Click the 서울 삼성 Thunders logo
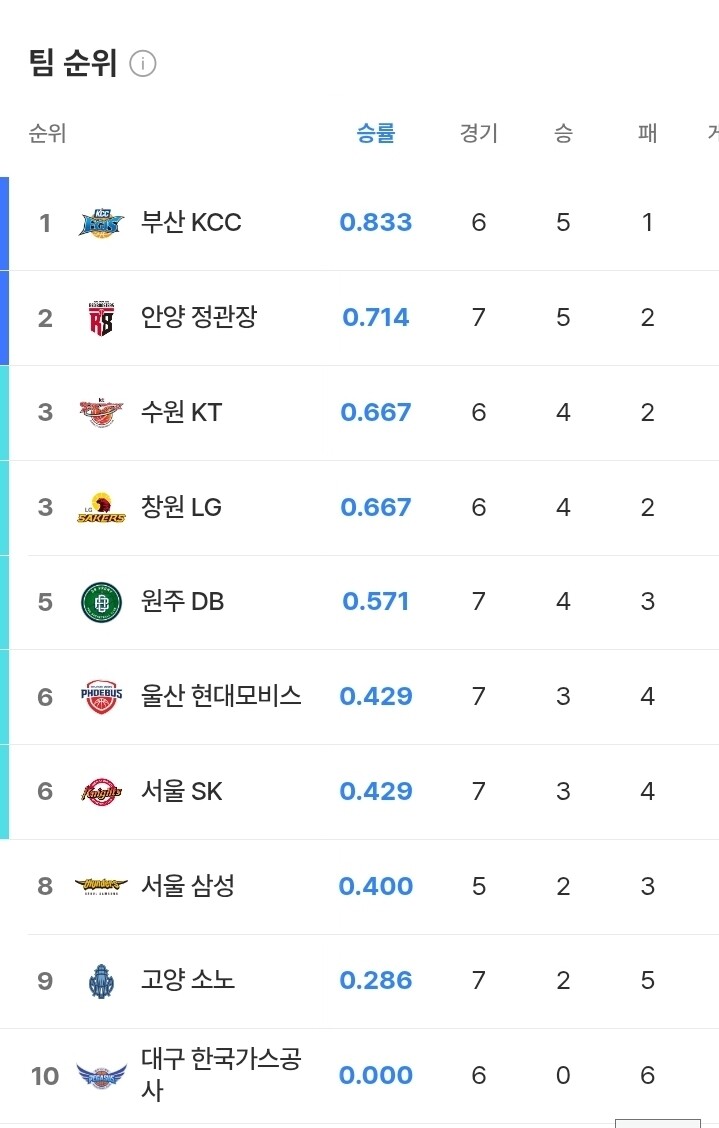Viewport: 719px width, 1128px height. pos(101,886)
